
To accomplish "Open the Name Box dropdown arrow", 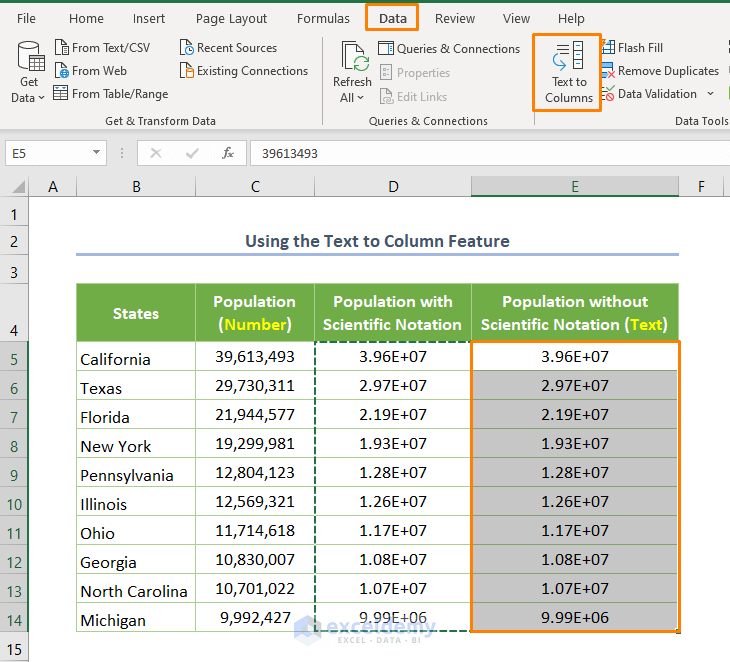I will click(x=97, y=153).
